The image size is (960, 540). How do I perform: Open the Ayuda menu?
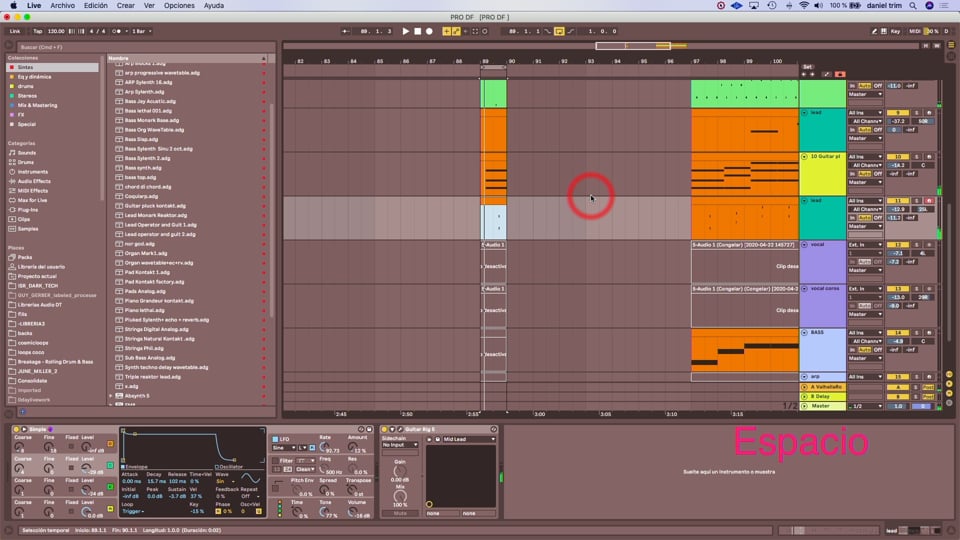[214, 6]
